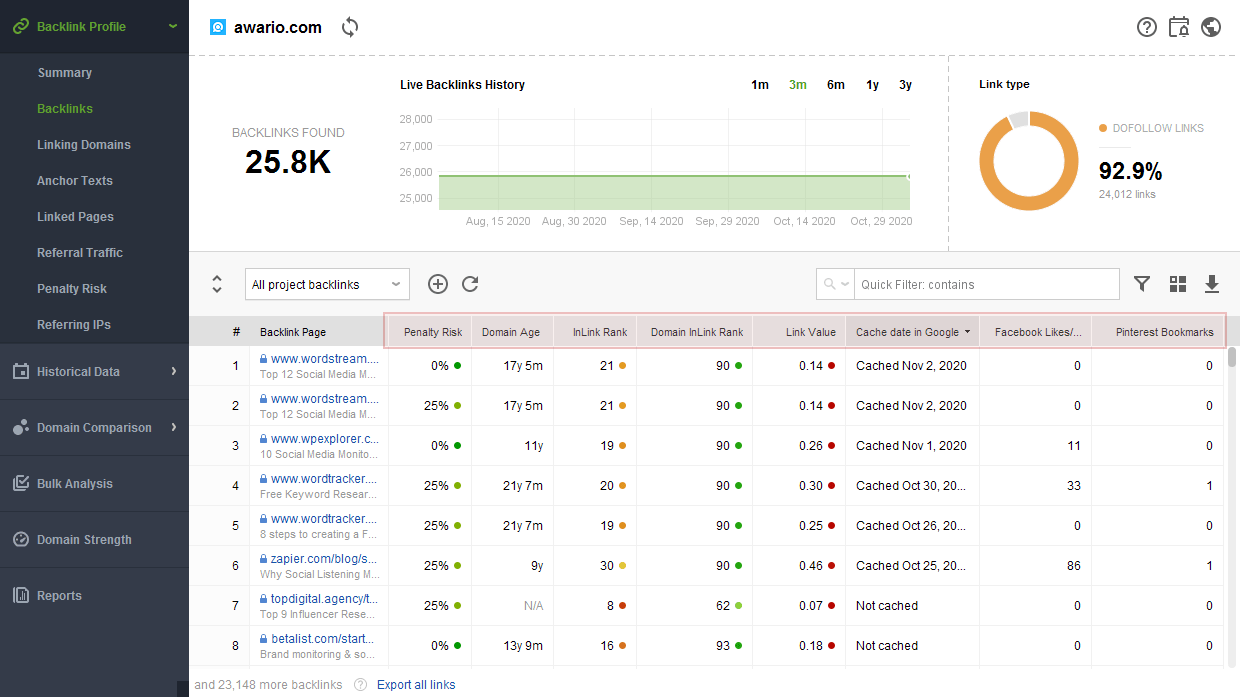The width and height of the screenshot is (1240, 697).
Task: Sort by Domain Age column header
Action: tap(512, 332)
